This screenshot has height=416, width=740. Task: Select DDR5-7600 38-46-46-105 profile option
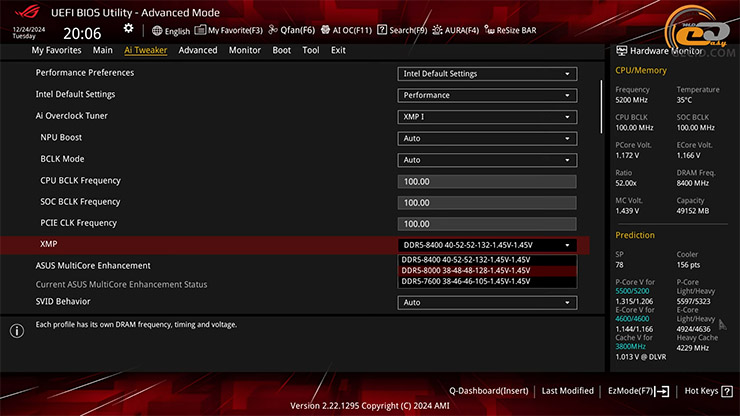(x=487, y=281)
